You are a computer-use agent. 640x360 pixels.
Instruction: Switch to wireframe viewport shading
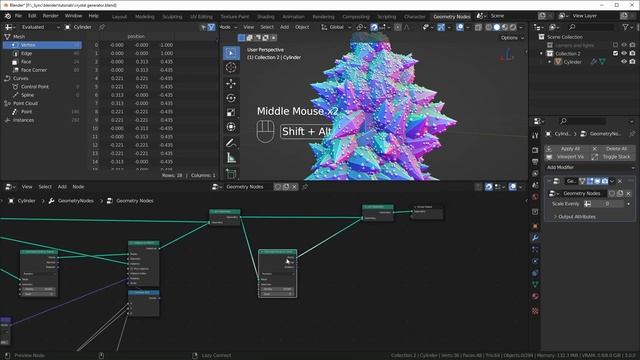pos(489,27)
